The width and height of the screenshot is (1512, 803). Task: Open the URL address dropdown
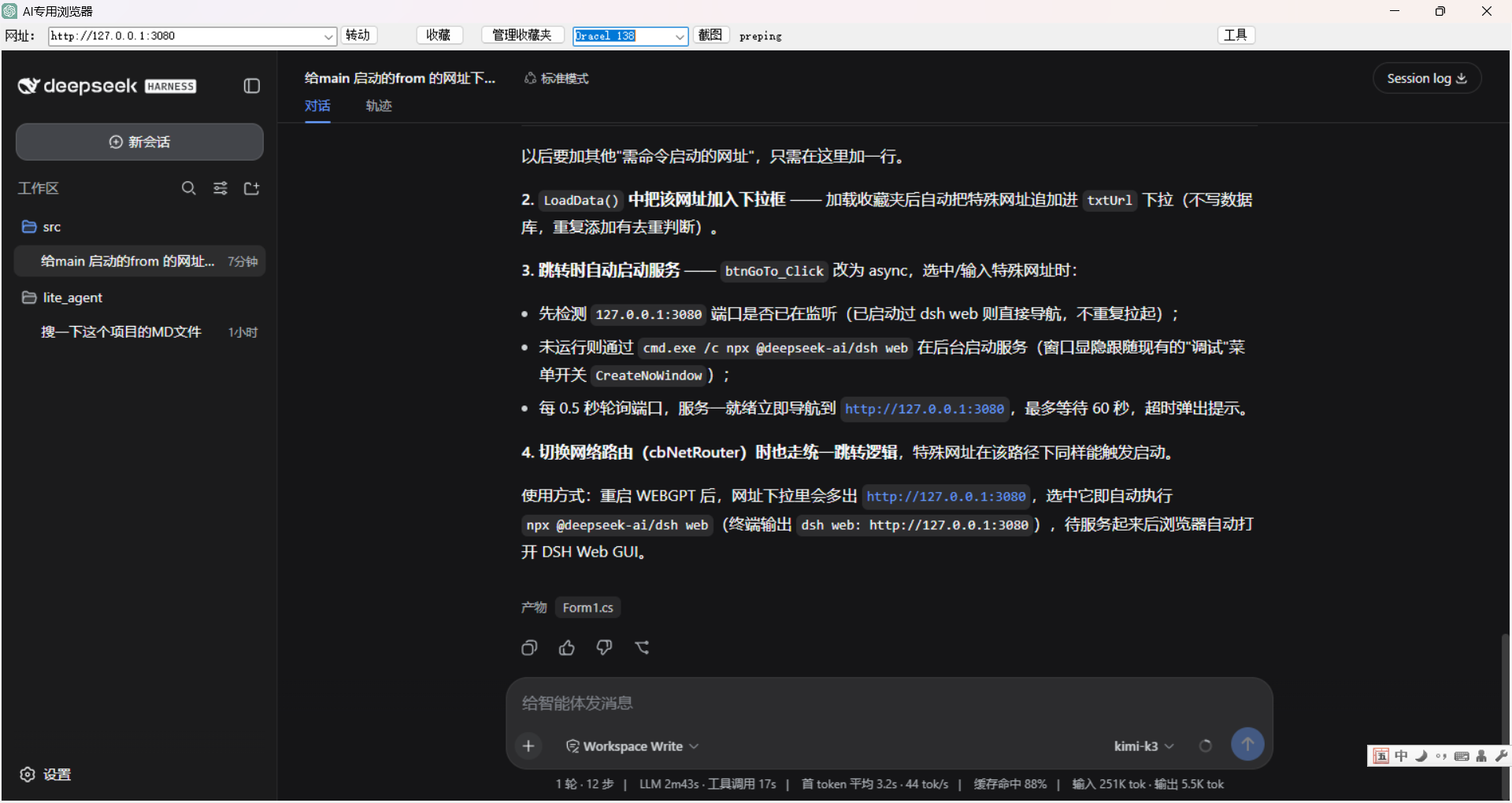[328, 36]
